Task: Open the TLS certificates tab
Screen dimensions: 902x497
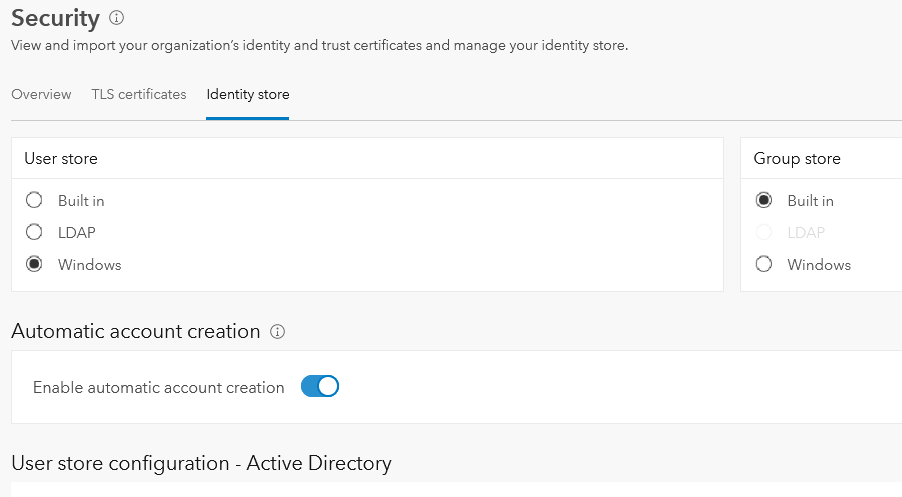Action: [139, 94]
